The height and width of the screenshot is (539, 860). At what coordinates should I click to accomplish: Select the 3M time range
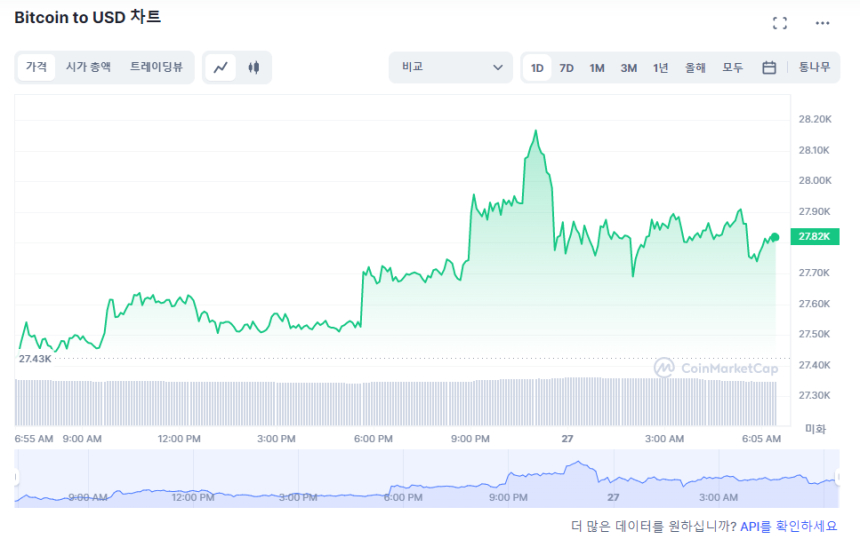point(628,68)
